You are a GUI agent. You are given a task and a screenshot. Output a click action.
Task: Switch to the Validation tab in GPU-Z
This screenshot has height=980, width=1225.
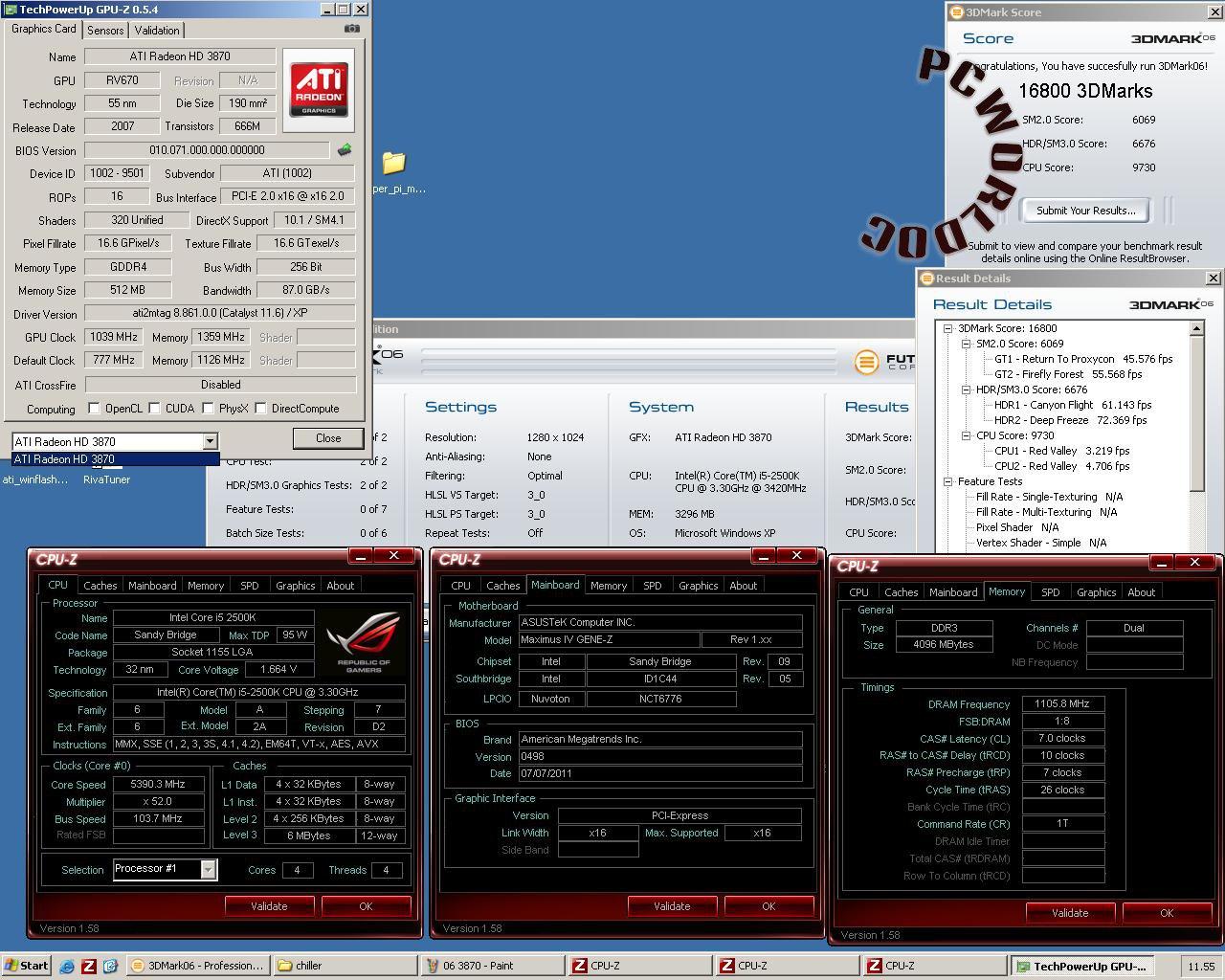(x=157, y=31)
